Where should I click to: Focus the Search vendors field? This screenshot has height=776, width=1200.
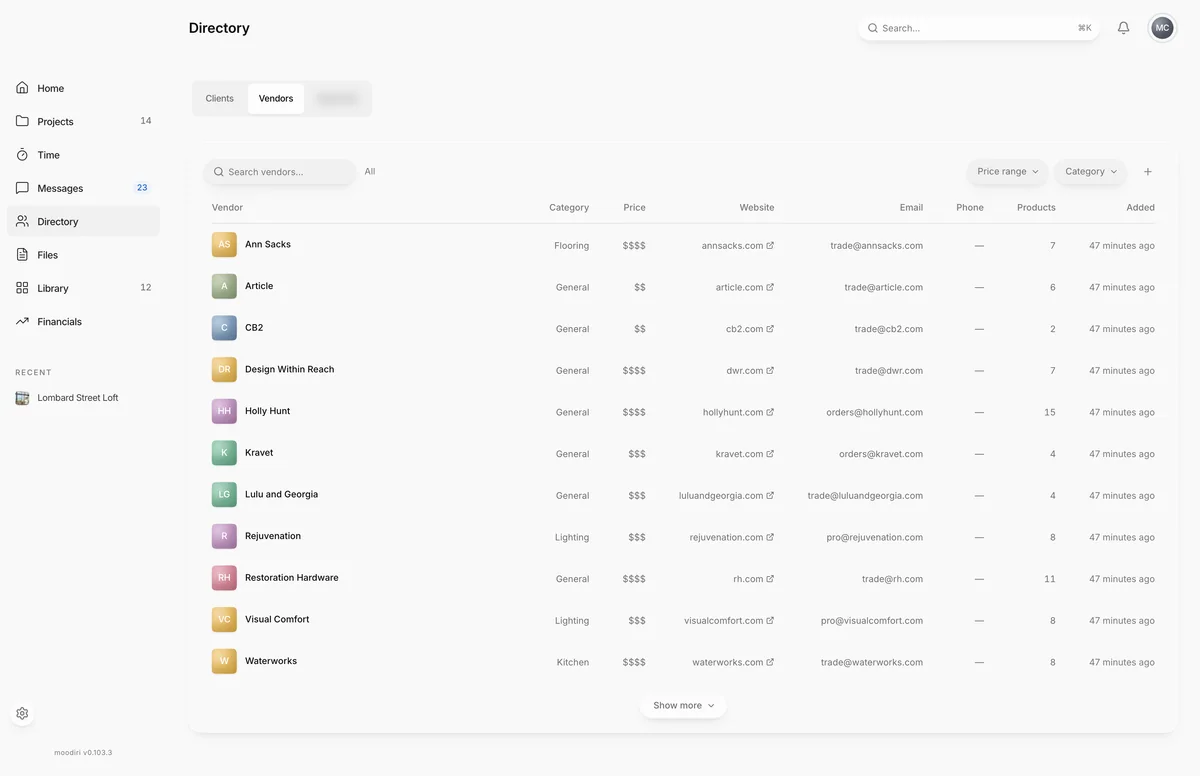click(279, 172)
